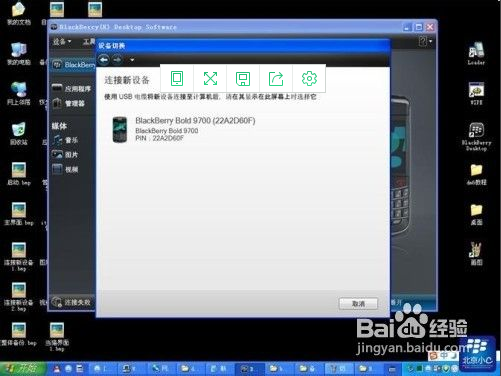Open the history dropdown next to the forward arrow
The image size is (501, 376).
point(132,60)
